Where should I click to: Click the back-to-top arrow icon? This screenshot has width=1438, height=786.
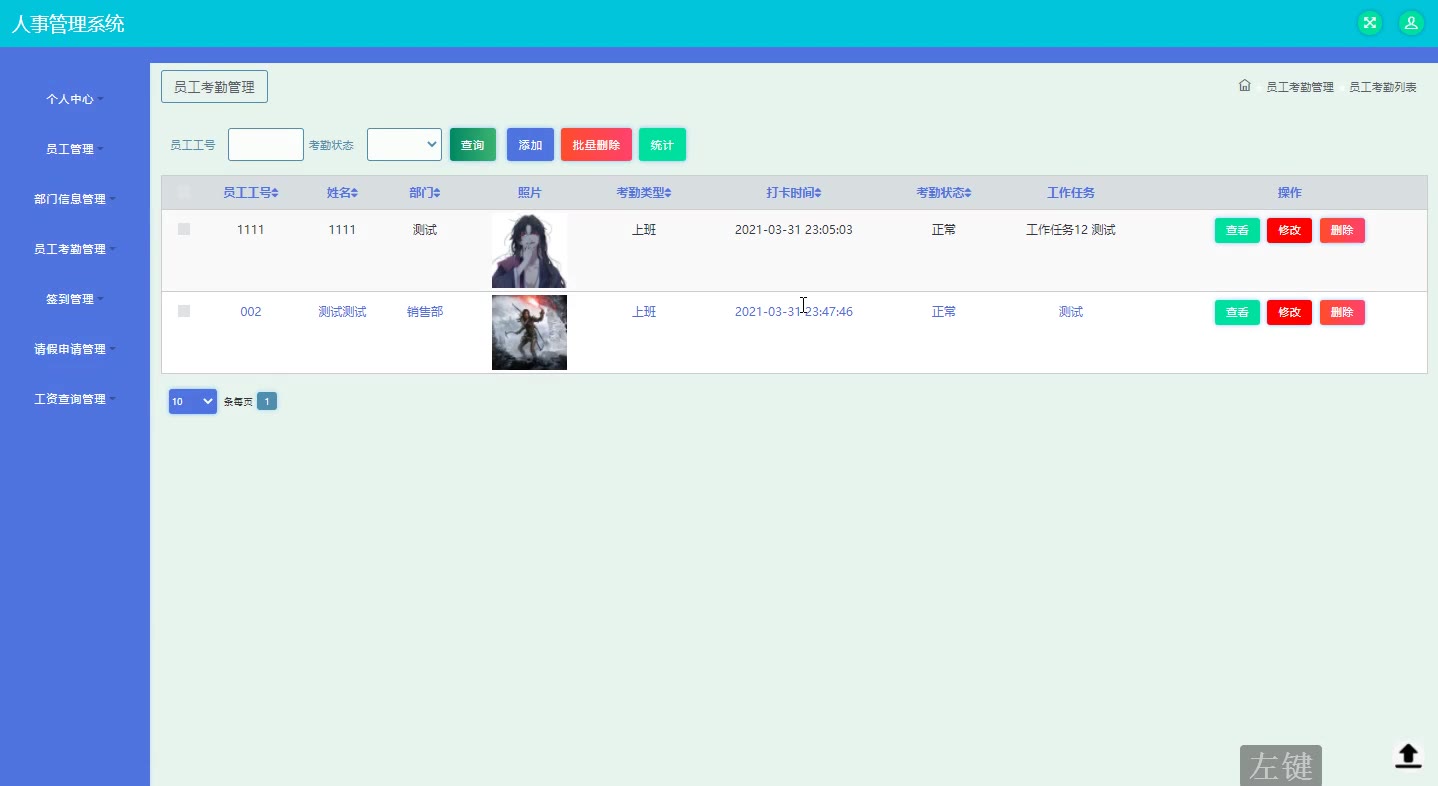coord(1408,755)
